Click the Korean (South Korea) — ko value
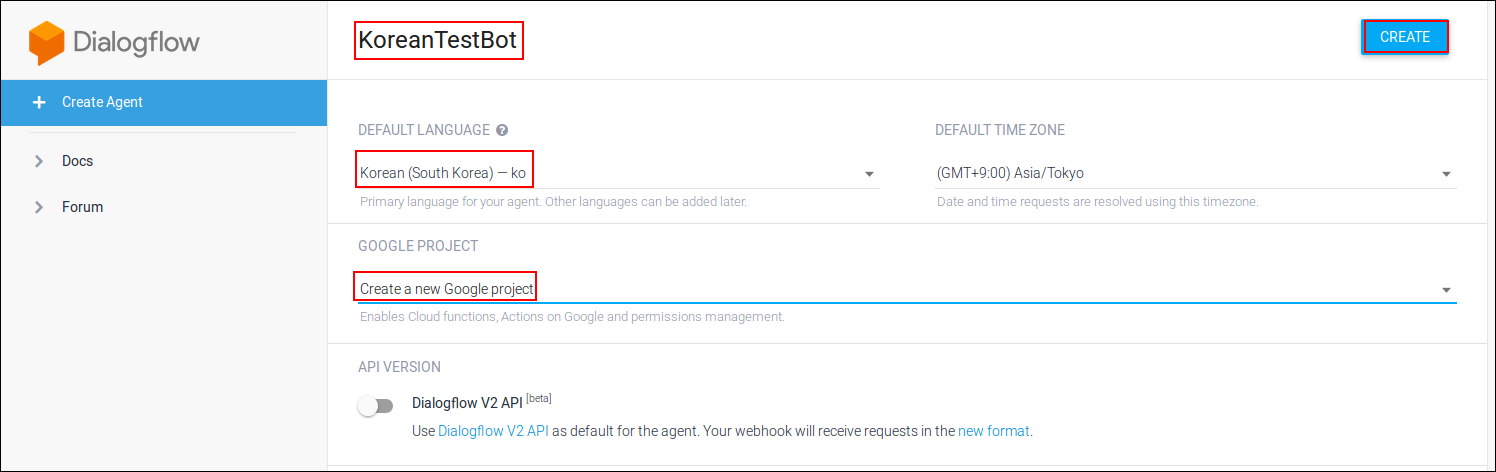 point(443,173)
